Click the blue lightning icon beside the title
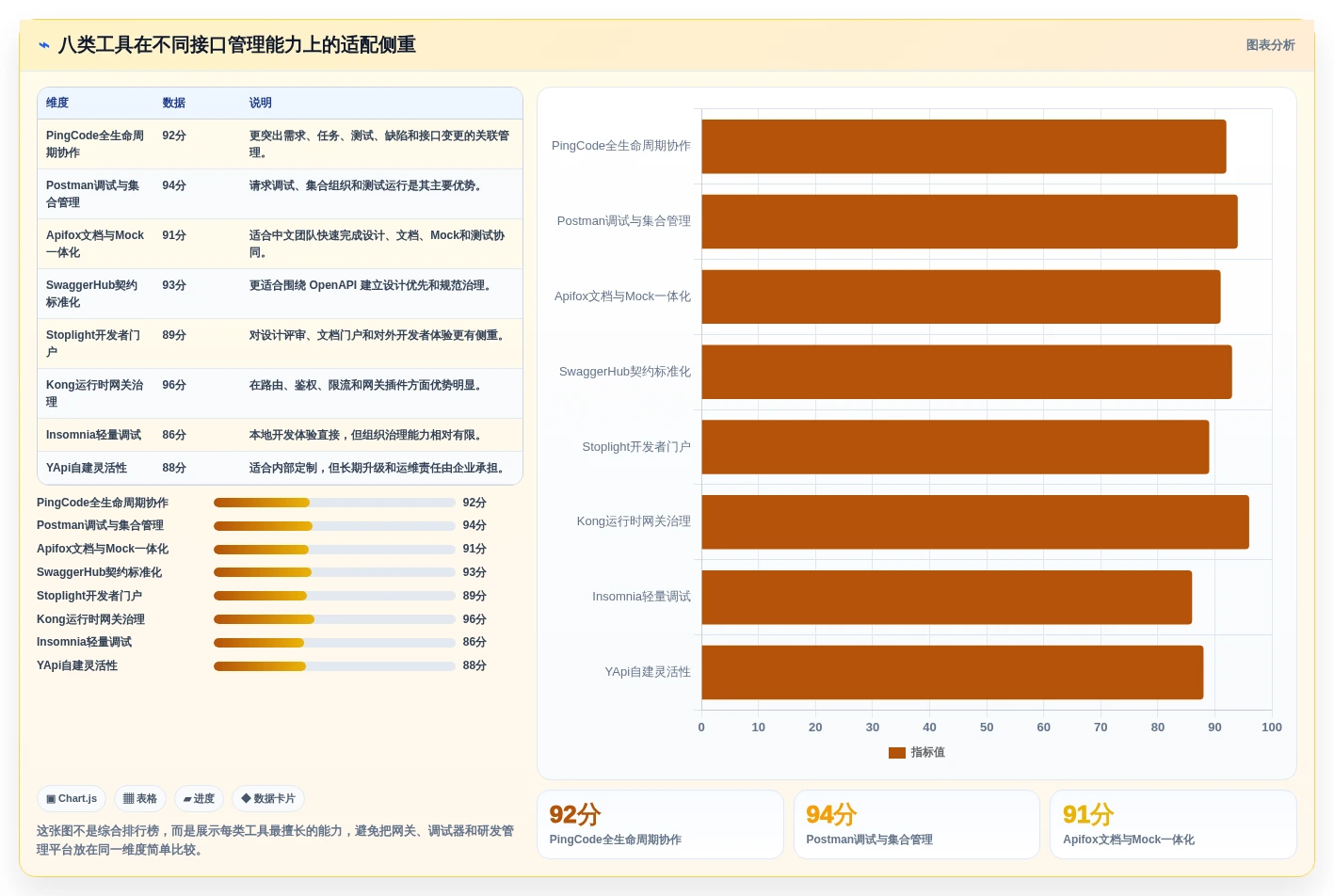 coord(44,45)
